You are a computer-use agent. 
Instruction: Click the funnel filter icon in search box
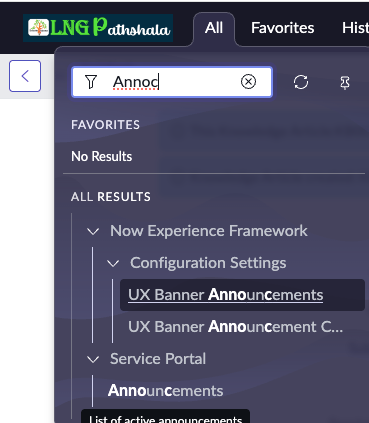tap(91, 82)
